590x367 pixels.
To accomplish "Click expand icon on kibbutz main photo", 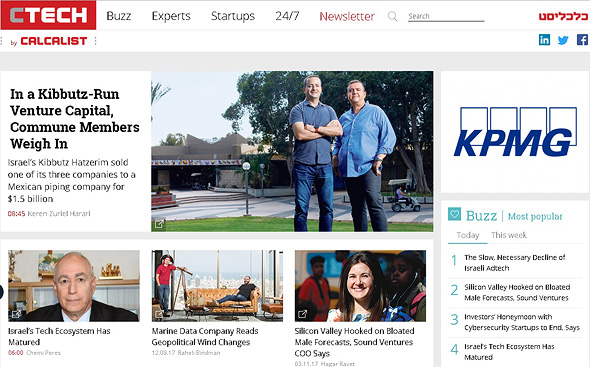I will (160, 224).
